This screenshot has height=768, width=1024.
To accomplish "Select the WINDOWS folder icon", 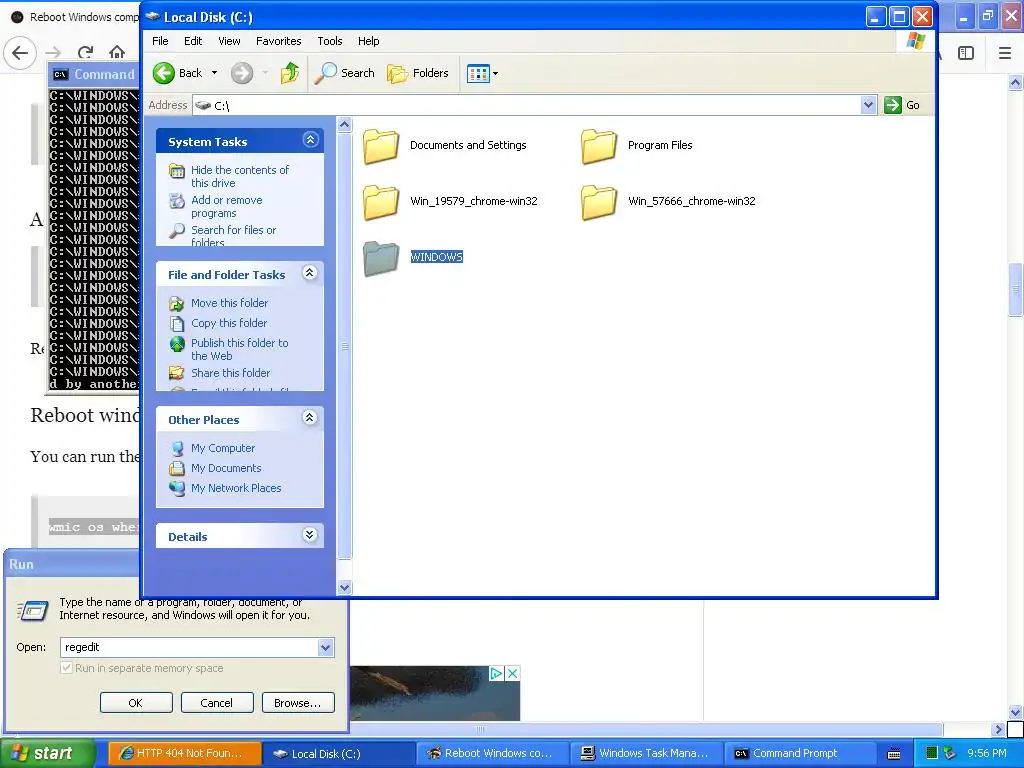I will click(x=381, y=258).
